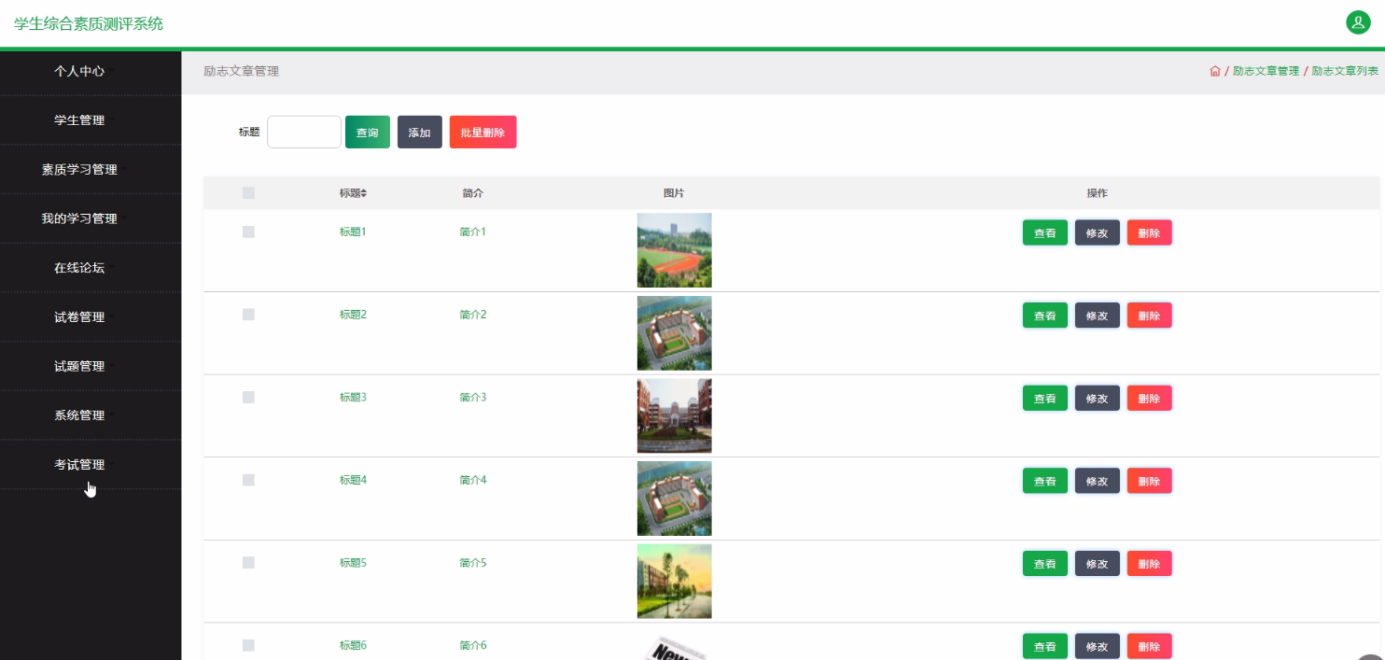Expand the 素质学习管理 sidebar menu

tap(90, 169)
